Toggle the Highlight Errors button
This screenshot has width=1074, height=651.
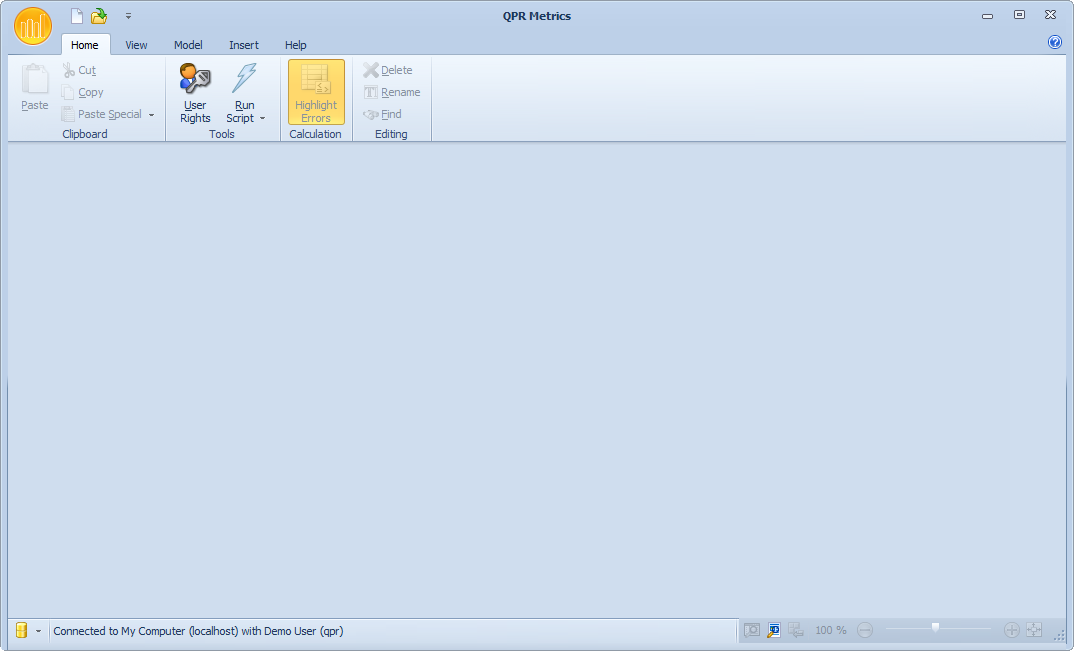[x=316, y=92]
